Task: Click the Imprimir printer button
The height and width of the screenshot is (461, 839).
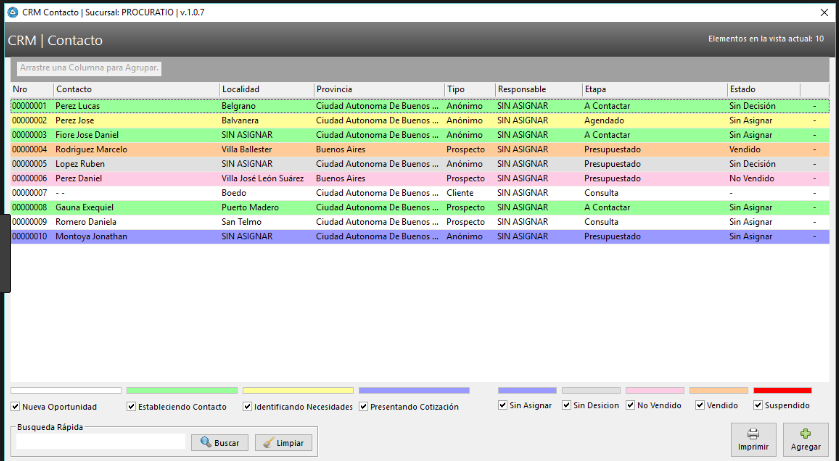Action: pyautogui.click(x=753, y=440)
